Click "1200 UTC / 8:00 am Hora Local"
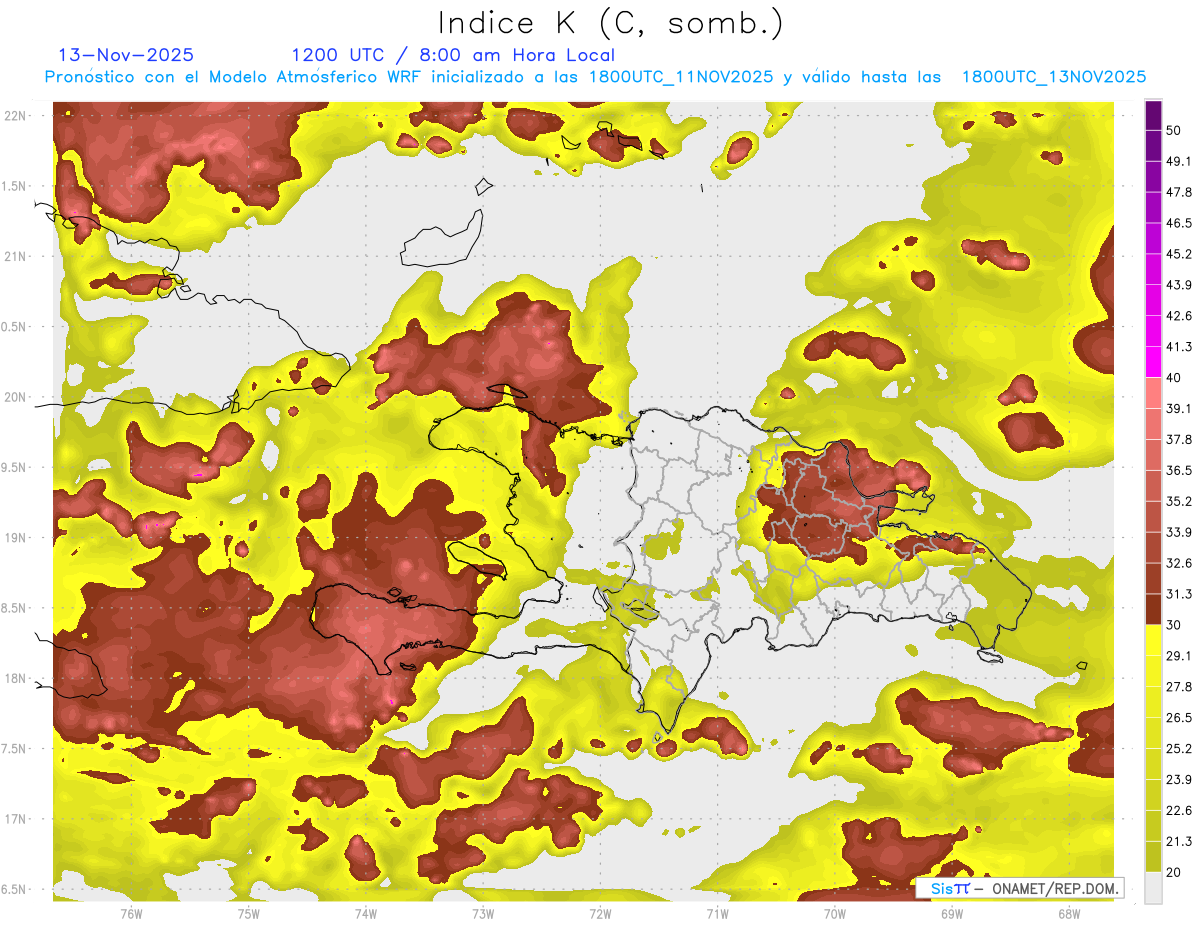This screenshot has height=927, width=1200. point(453,55)
